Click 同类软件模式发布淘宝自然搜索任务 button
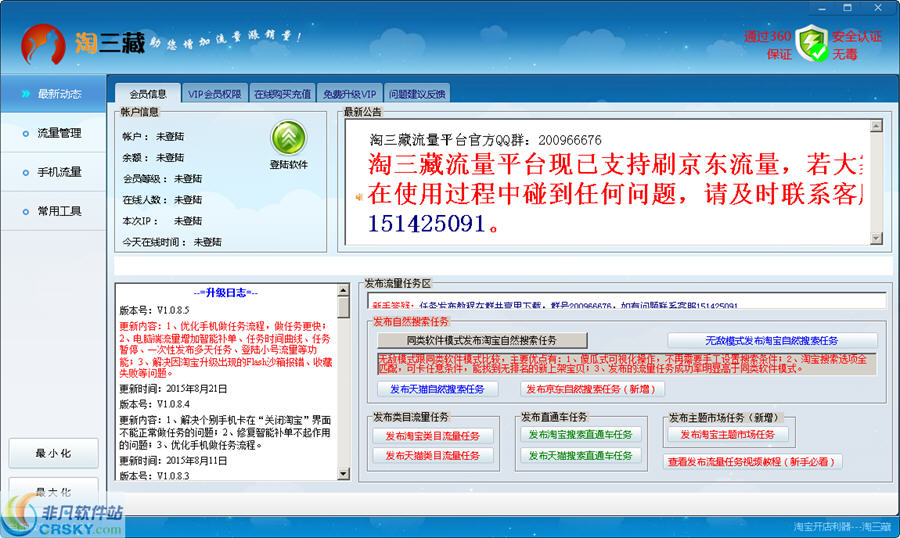Image resolution: width=900 pixels, height=538 pixels. coord(482,340)
